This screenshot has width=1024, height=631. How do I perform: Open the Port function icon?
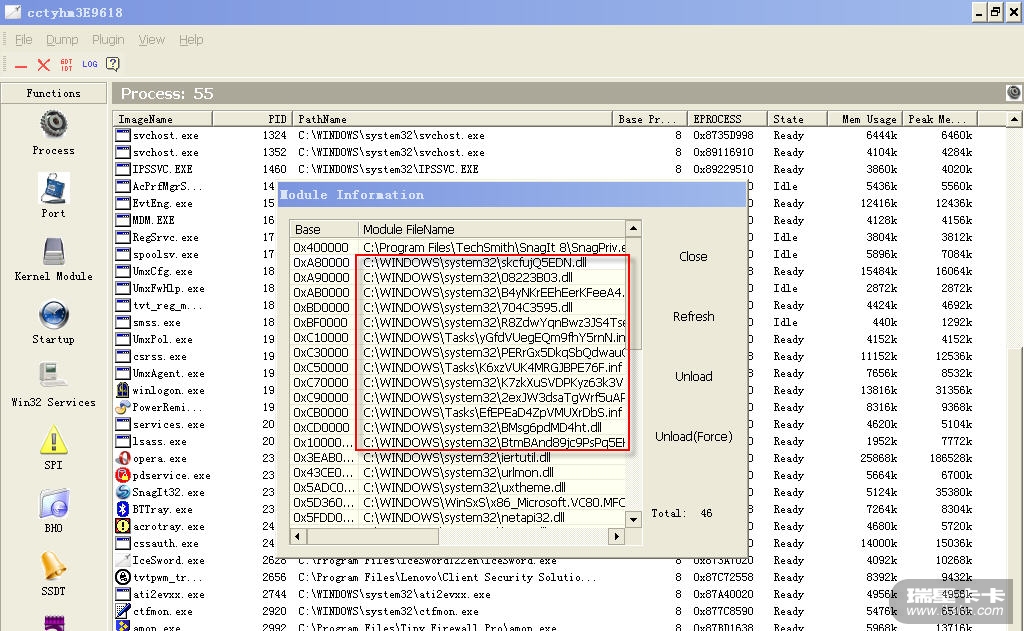pyautogui.click(x=53, y=189)
